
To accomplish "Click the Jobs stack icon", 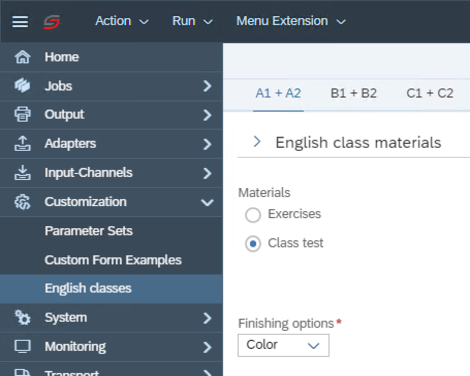I will coord(22,86).
